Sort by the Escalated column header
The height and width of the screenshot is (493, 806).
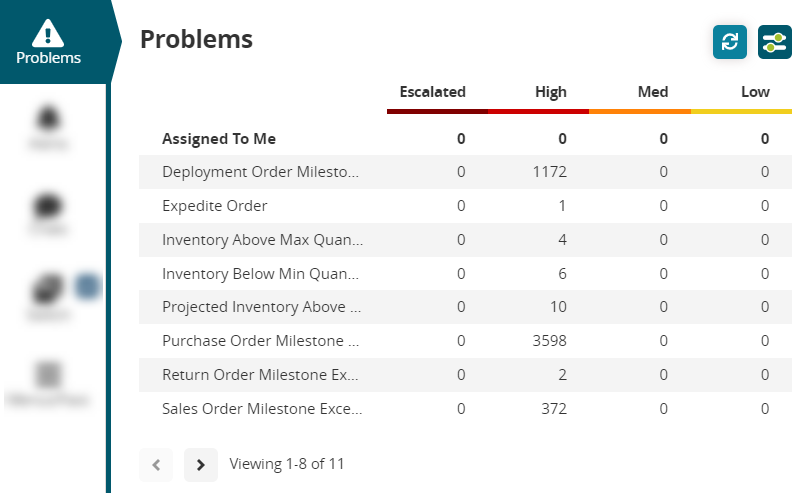pos(432,92)
